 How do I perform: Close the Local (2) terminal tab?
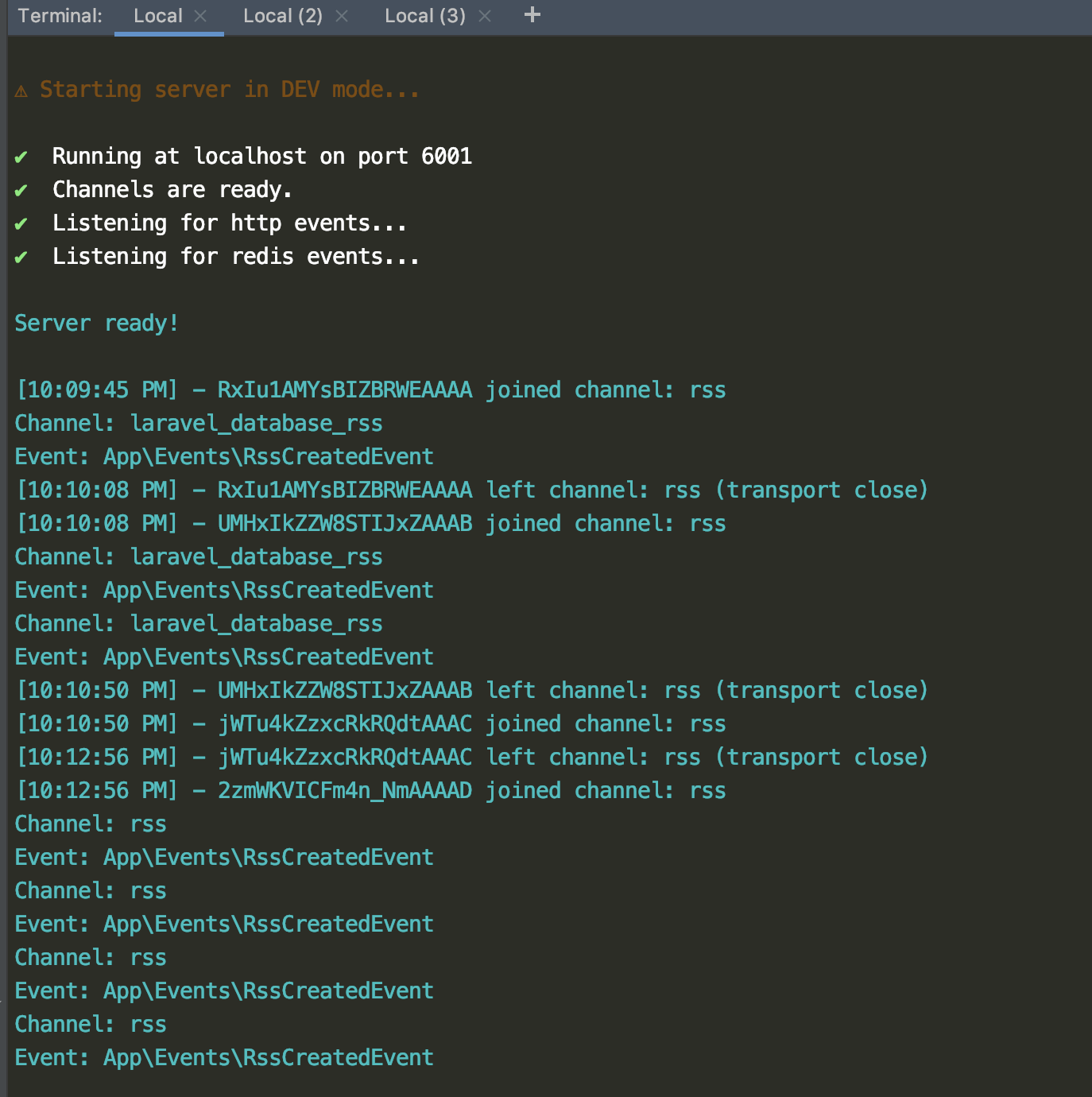coord(342,16)
